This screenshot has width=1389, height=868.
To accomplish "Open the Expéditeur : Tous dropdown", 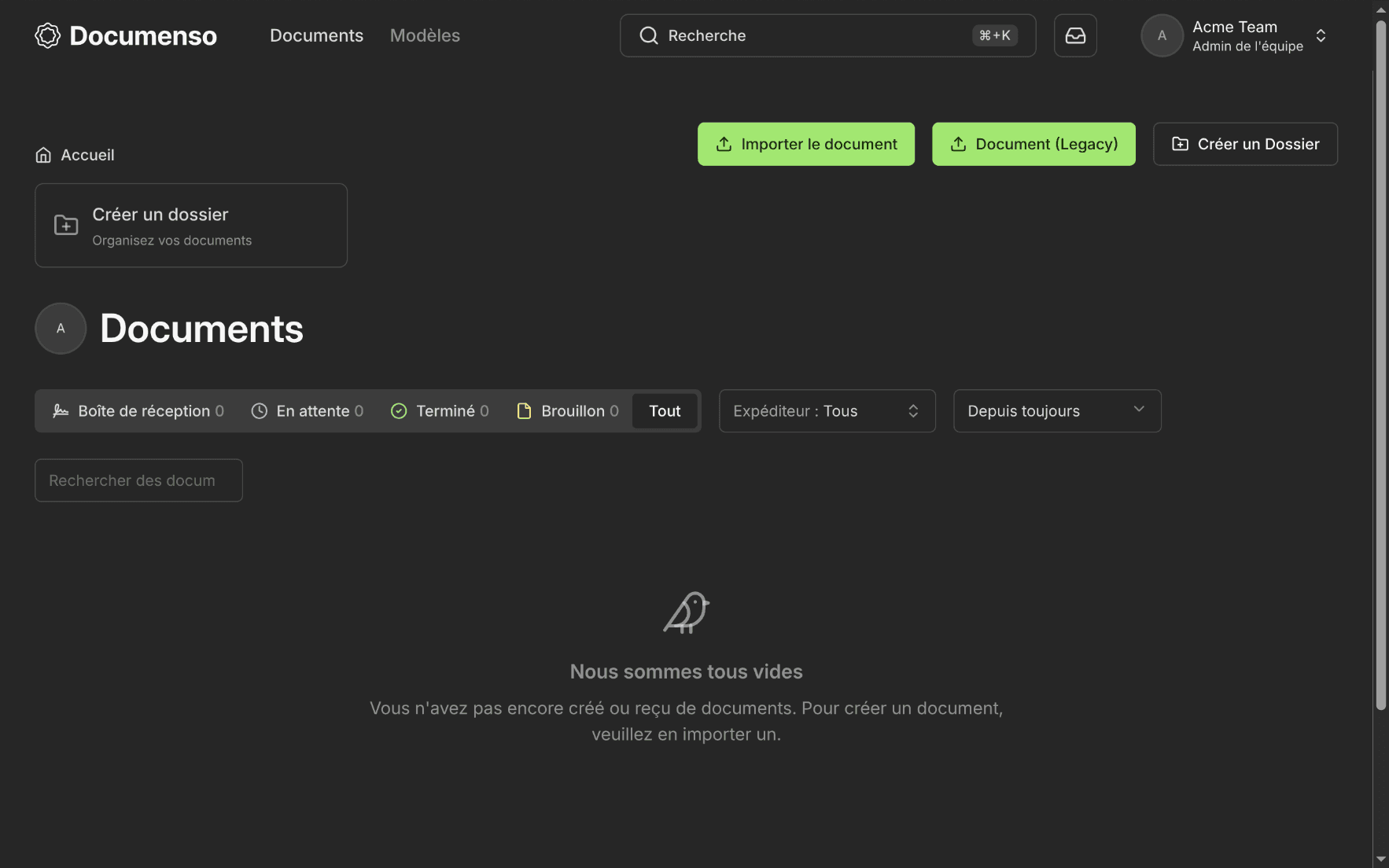I will (827, 411).
